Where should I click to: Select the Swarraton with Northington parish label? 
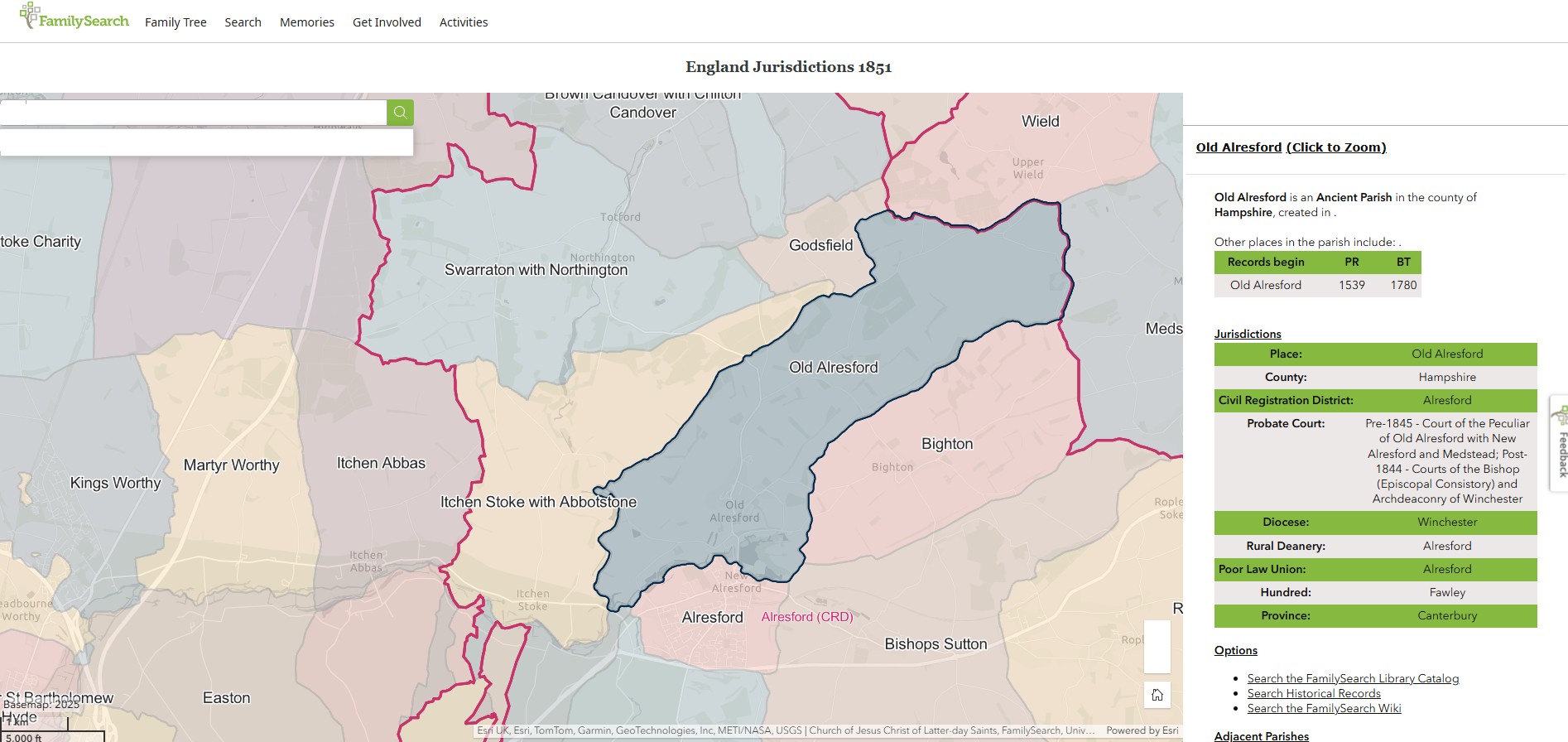tap(536, 270)
